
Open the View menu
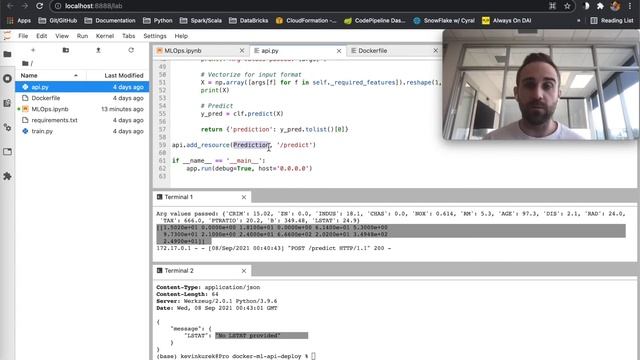coord(62,36)
